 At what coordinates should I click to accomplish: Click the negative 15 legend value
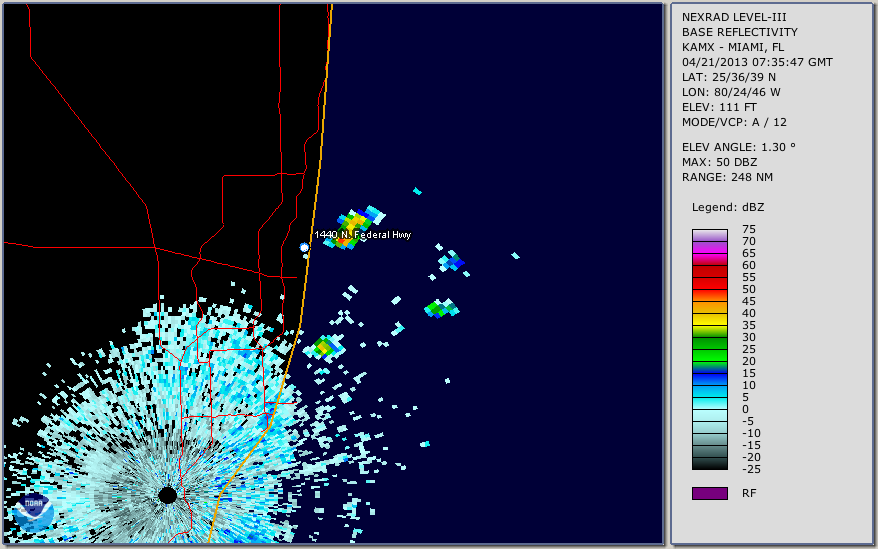pos(751,445)
